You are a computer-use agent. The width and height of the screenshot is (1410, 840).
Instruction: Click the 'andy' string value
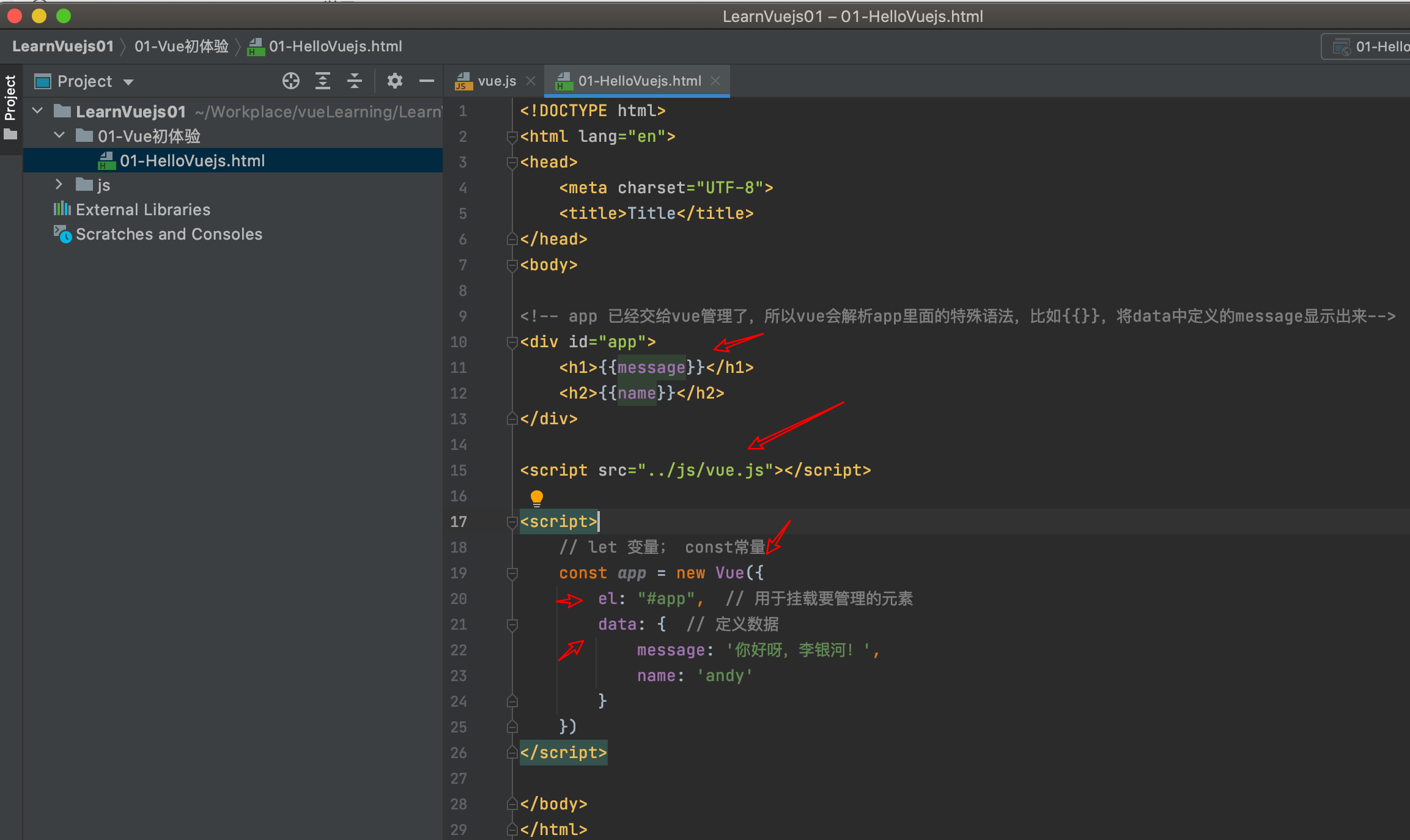725,676
